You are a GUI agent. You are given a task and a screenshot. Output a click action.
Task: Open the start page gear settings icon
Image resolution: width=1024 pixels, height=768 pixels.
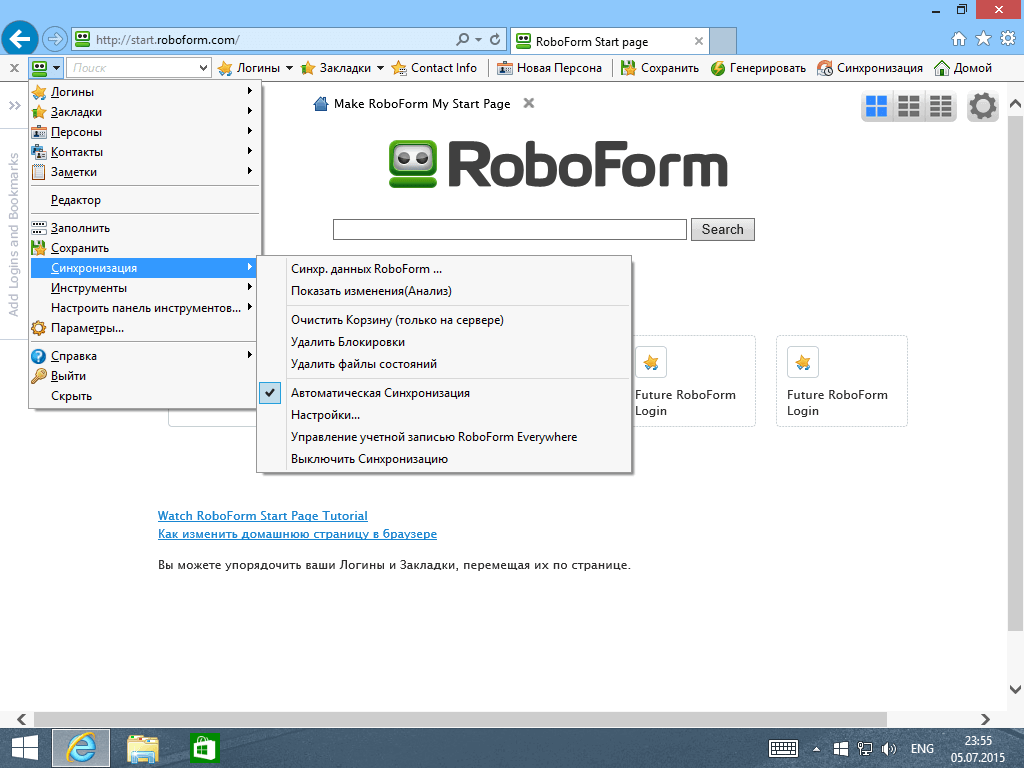coord(982,105)
